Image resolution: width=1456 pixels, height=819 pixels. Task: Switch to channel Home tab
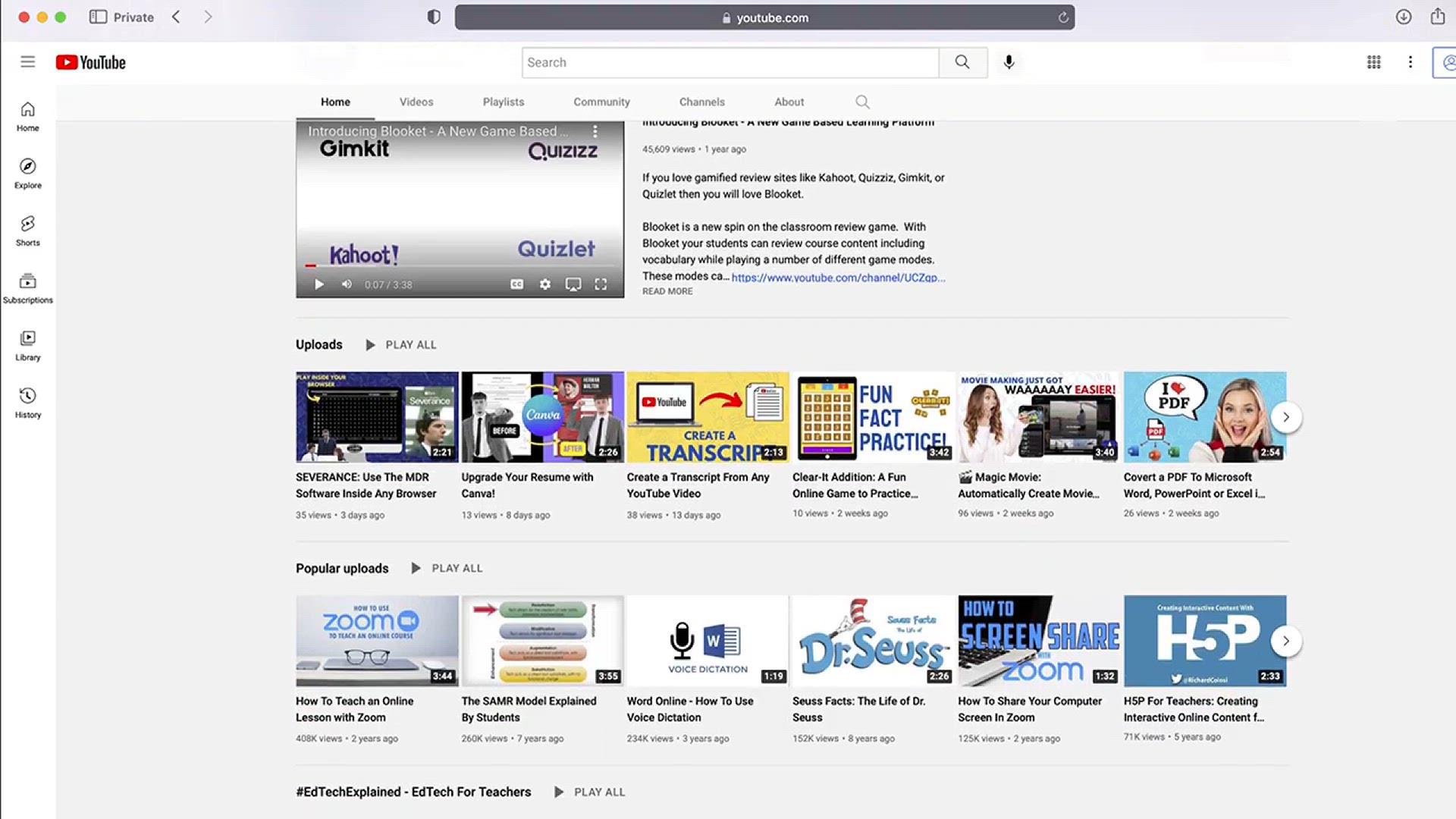(335, 102)
